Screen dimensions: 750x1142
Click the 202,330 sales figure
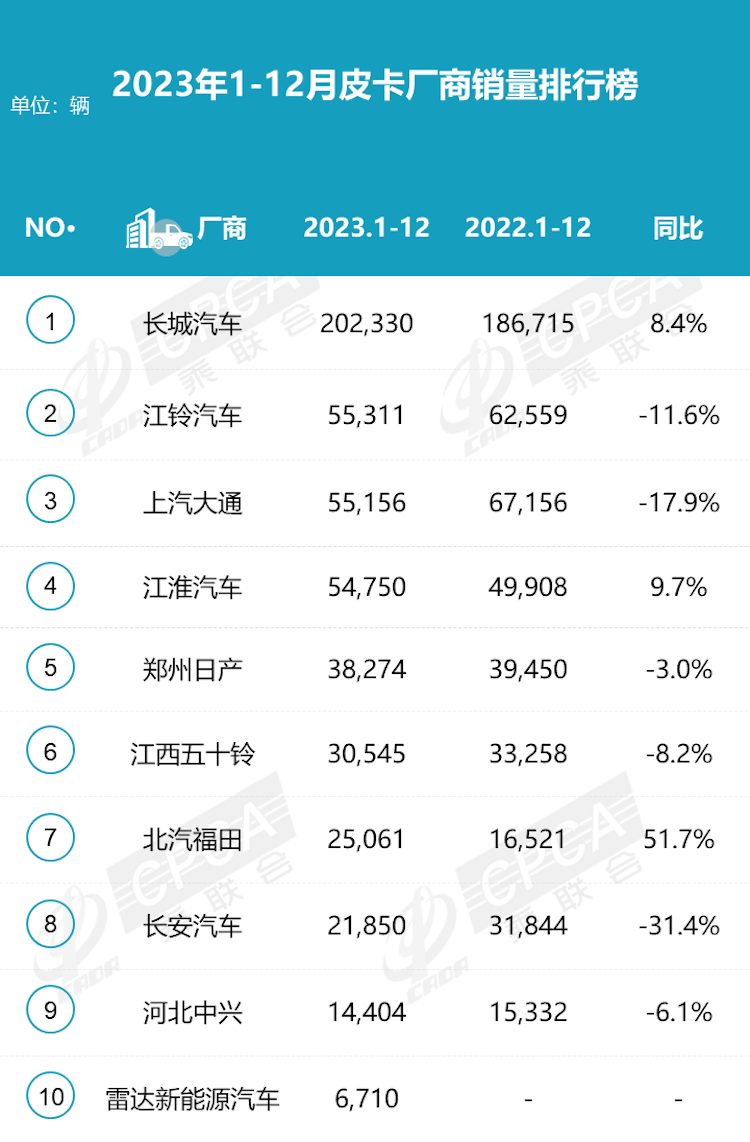pyautogui.click(x=366, y=323)
